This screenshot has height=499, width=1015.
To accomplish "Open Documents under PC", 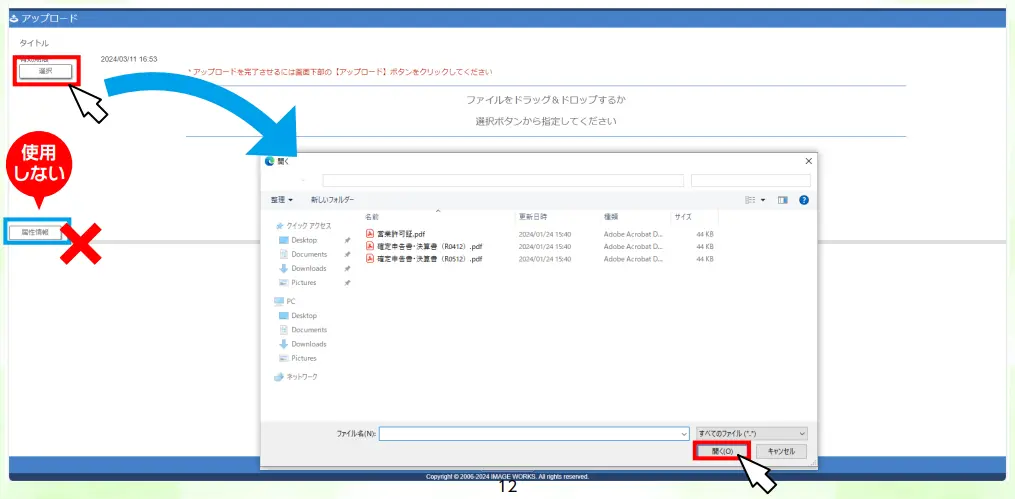I will 309,330.
